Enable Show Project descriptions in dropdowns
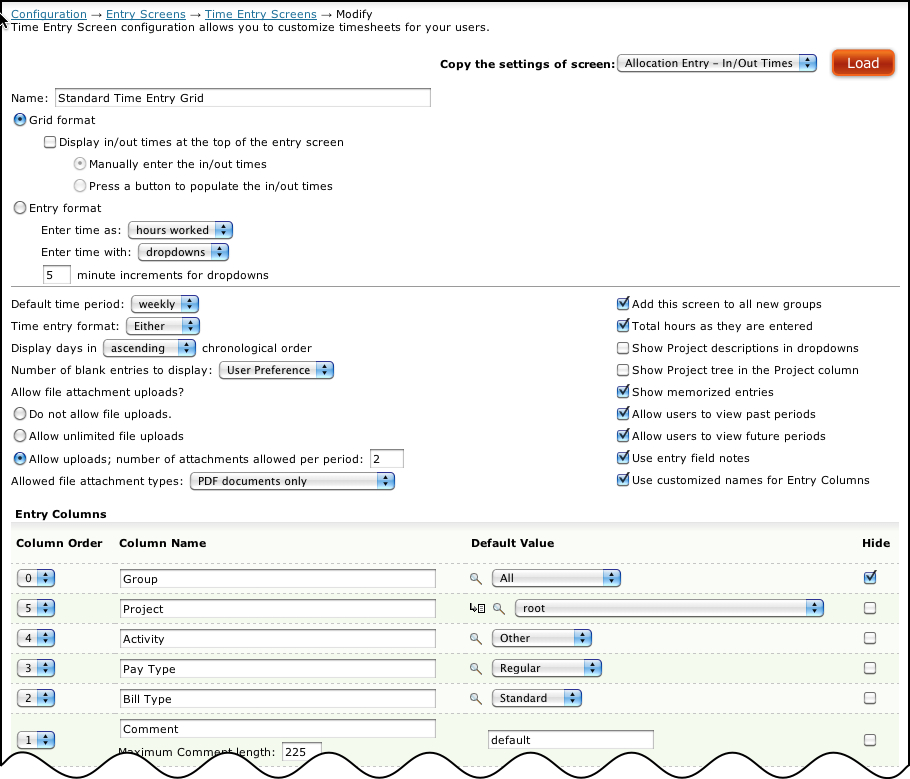Viewport: 910px width, 779px height. [623, 348]
